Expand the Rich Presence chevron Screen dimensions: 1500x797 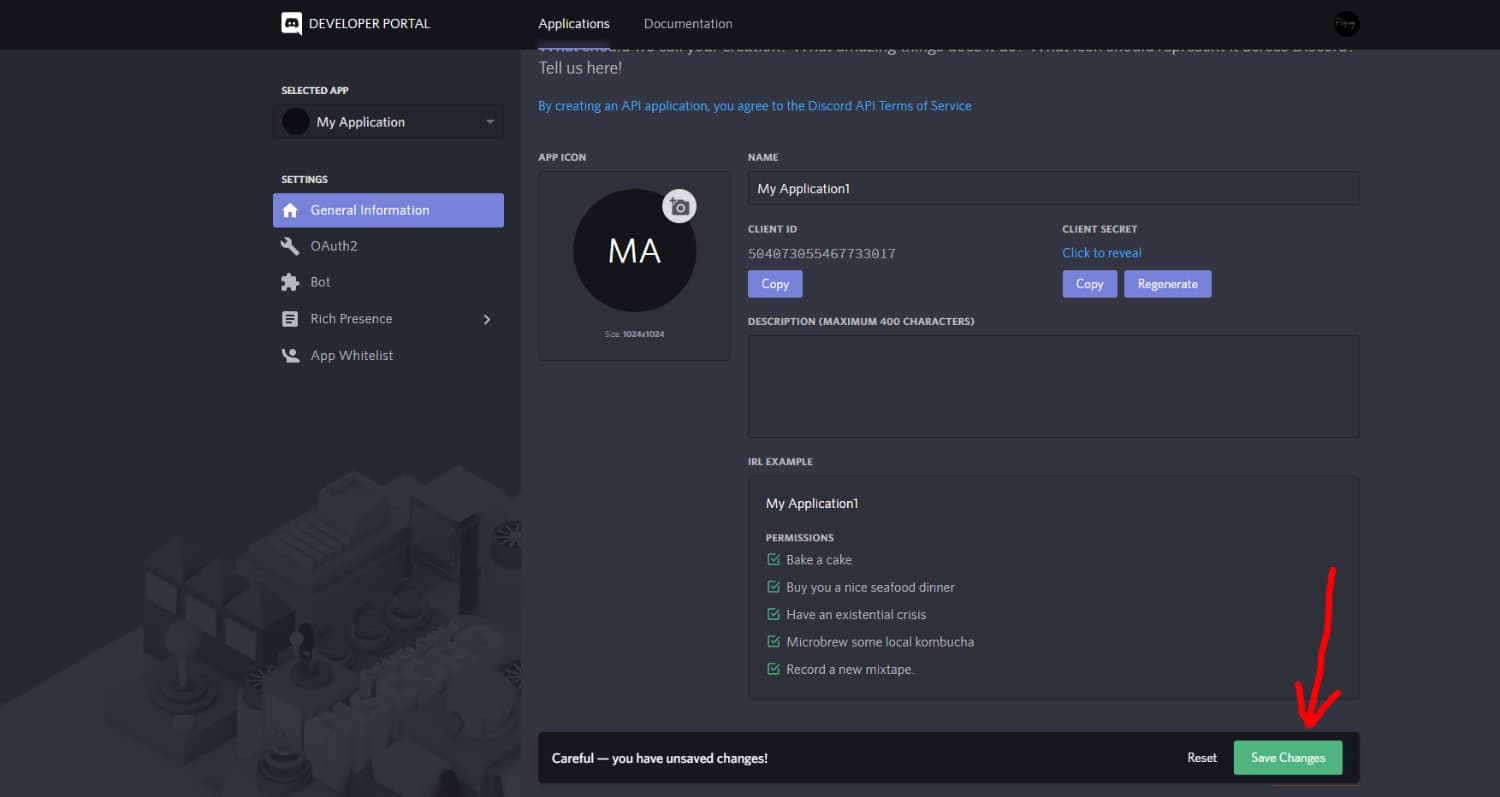click(x=487, y=319)
